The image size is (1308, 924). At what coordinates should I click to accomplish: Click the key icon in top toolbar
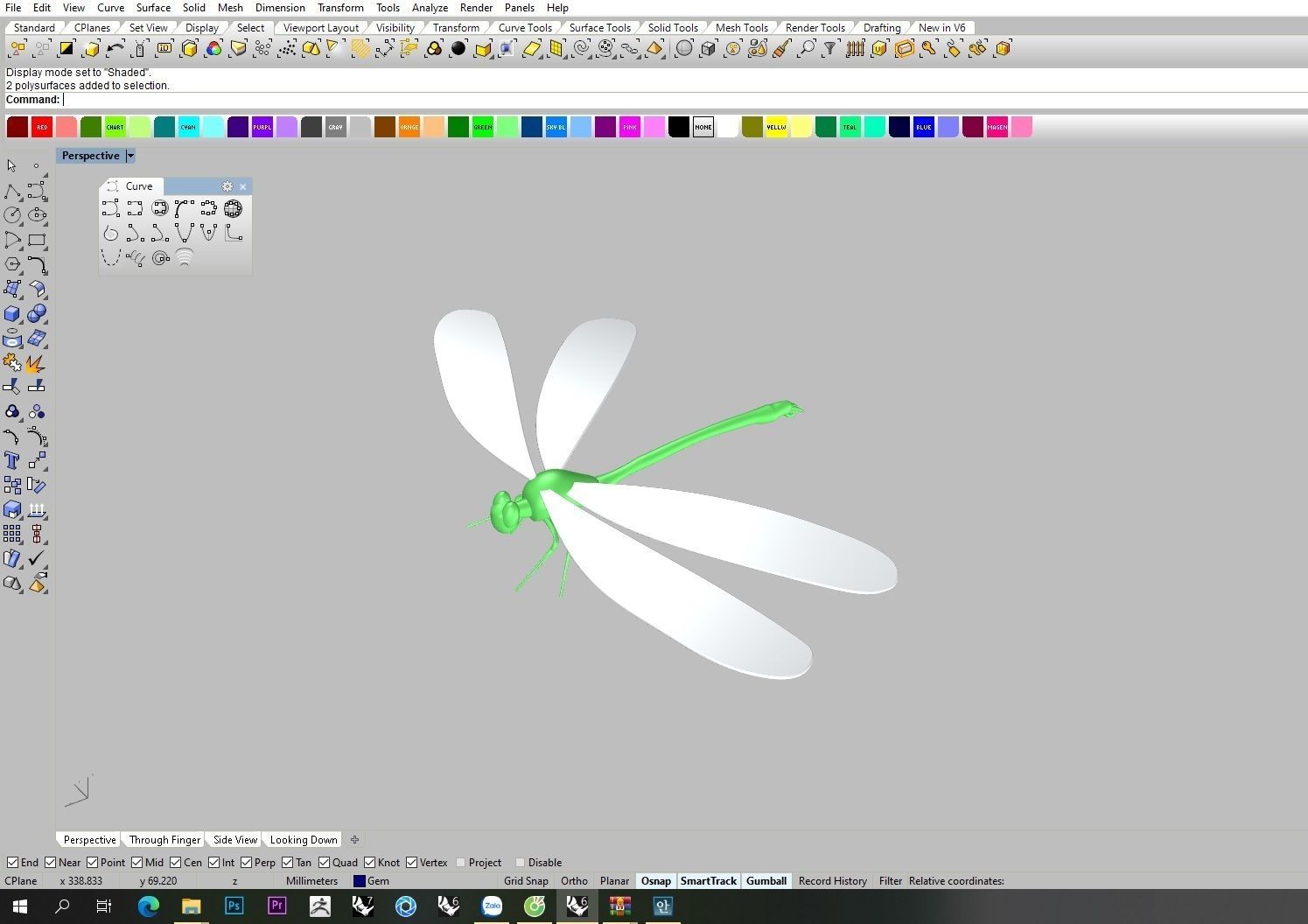coord(928,49)
